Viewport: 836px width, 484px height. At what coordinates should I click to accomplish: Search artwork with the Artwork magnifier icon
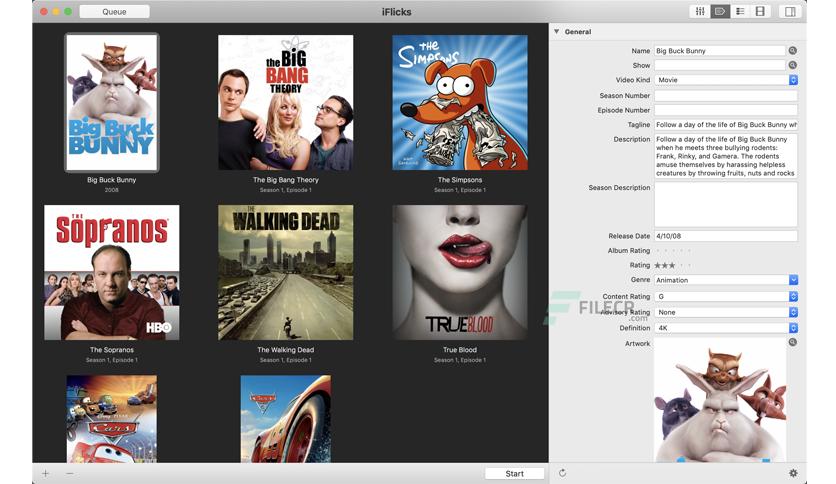coord(793,342)
